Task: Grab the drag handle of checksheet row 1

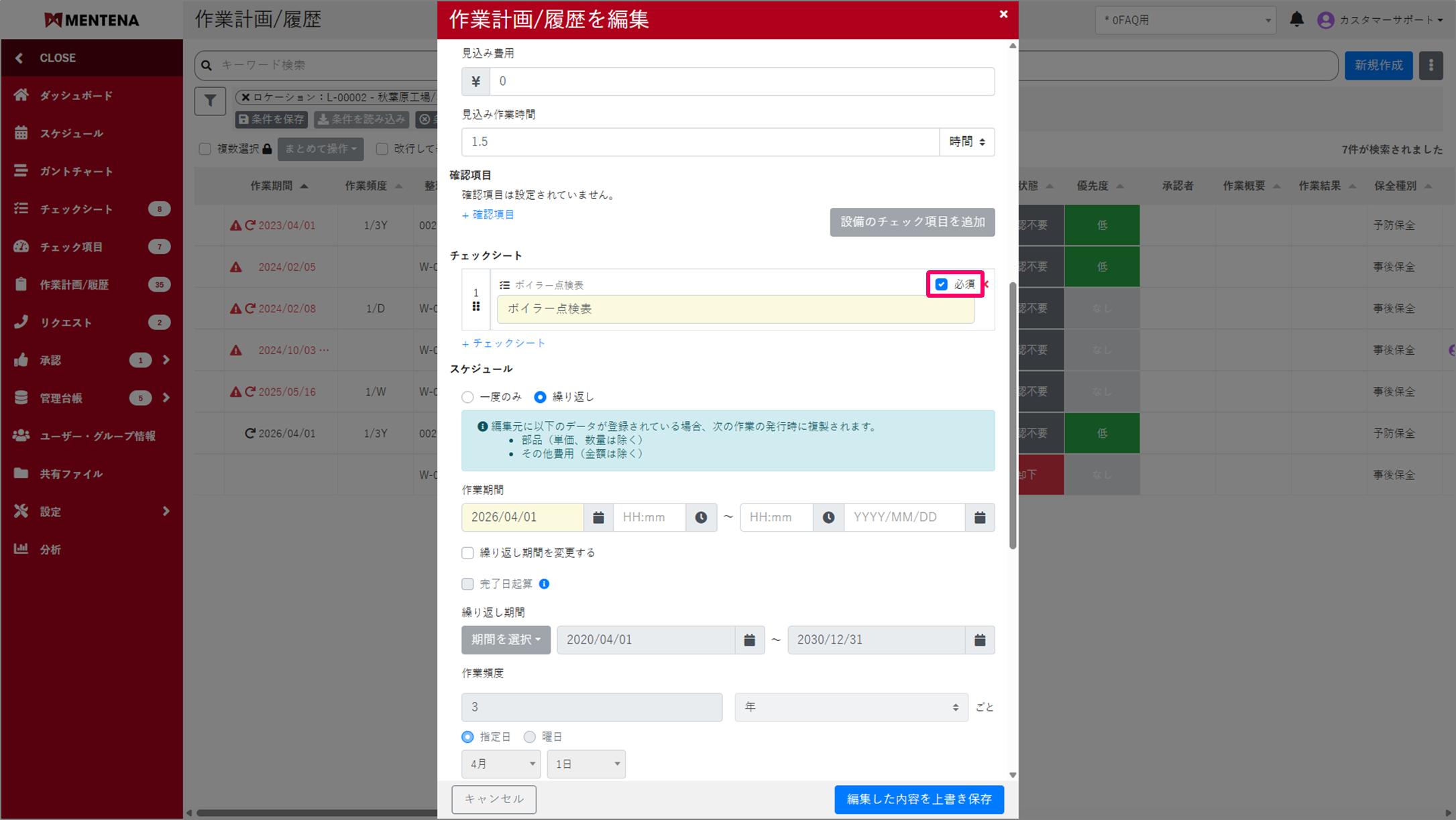Action: pos(476,306)
